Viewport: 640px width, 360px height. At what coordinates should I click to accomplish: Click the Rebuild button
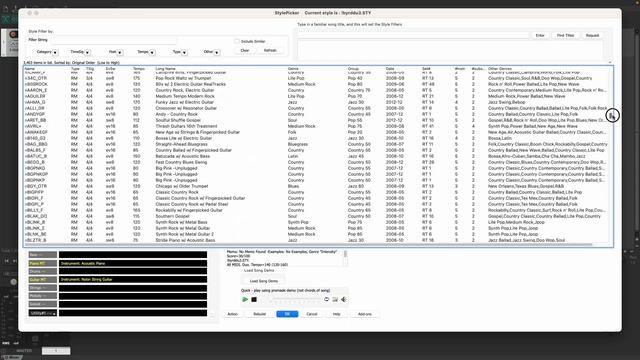coord(260,314)
